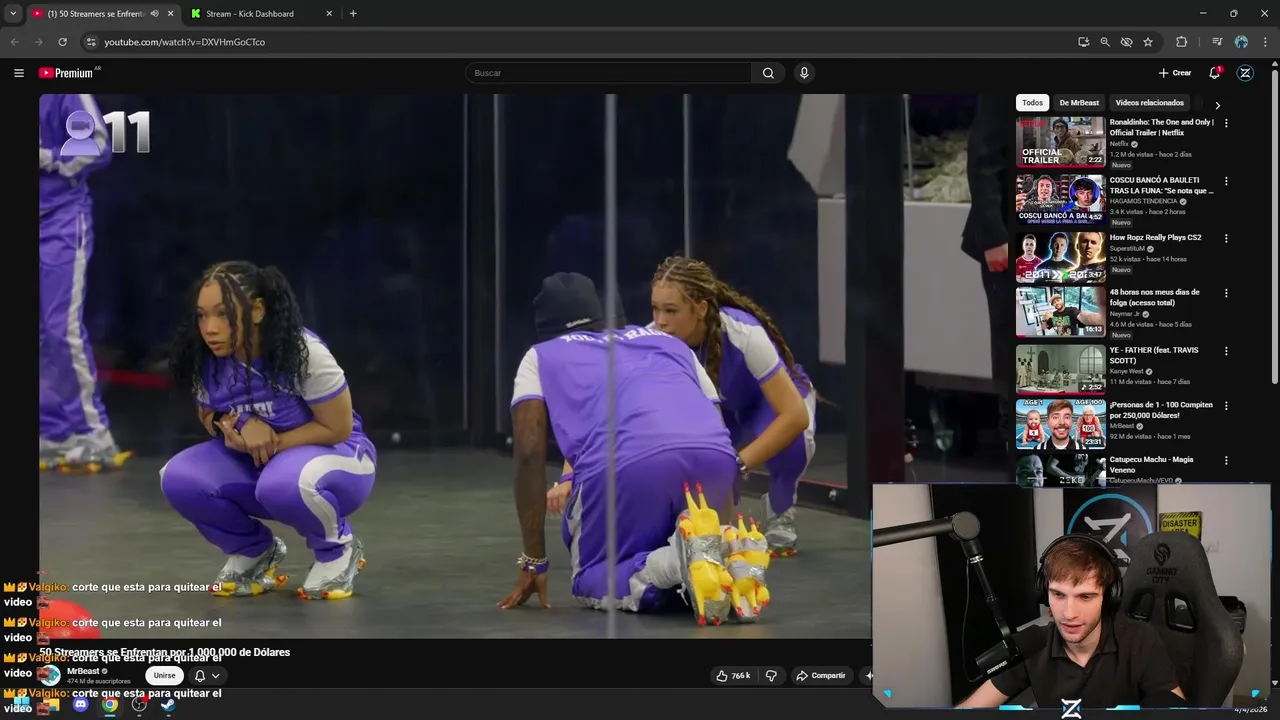This screenshot has width=1280, height=720.
Task: Mute the tab via speaker icon
Action: [x=154, y=14]
